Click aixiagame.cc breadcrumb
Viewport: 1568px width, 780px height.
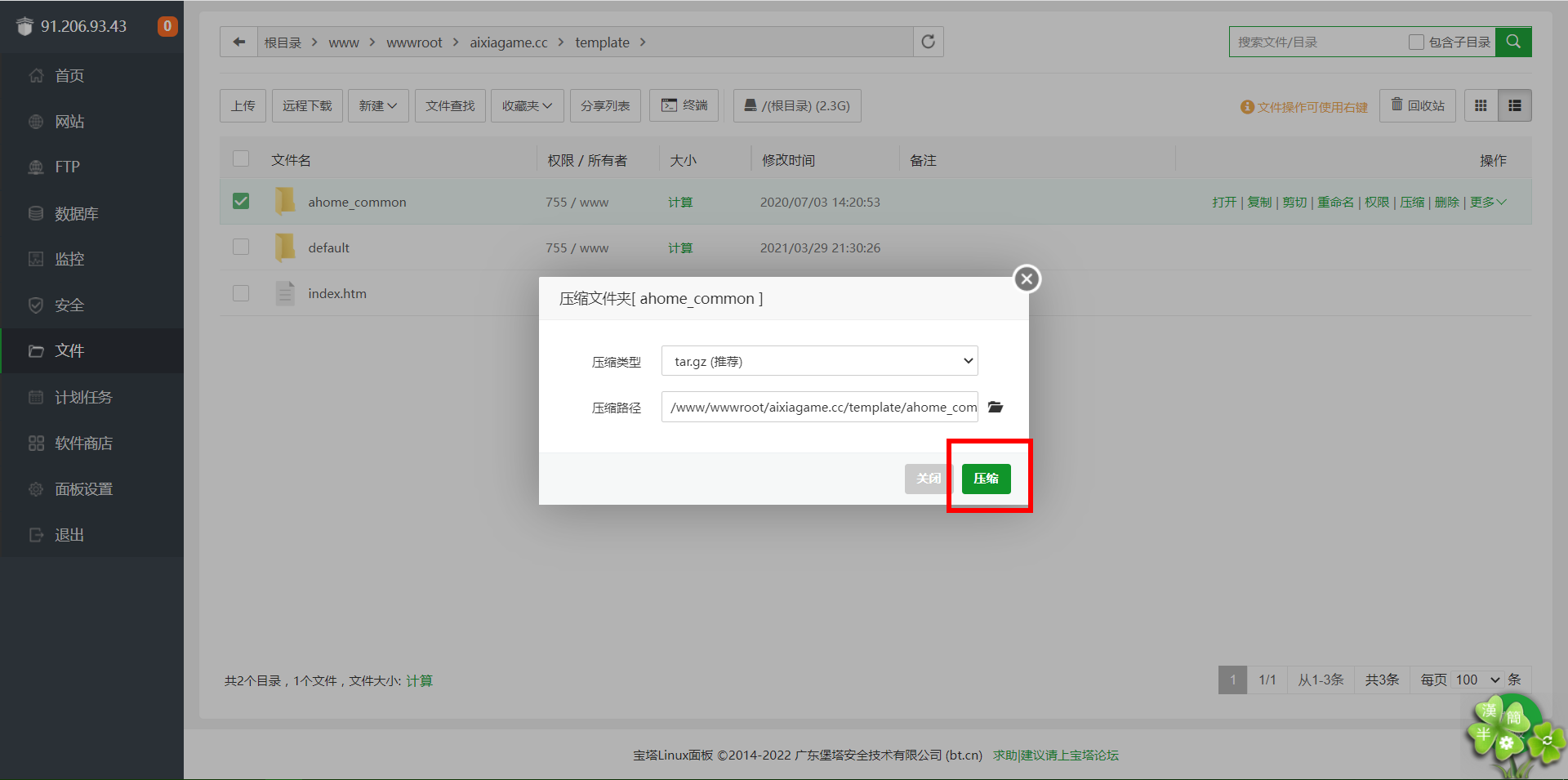point(509,42)
